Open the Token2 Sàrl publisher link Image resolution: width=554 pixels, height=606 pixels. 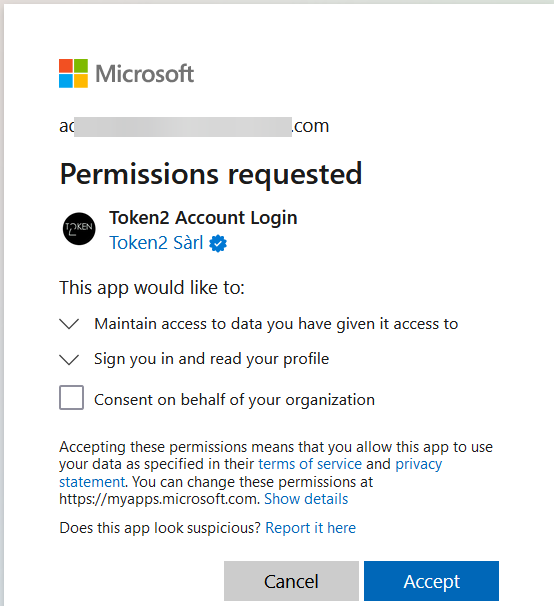pyautogui.click(x=156, y=243)
